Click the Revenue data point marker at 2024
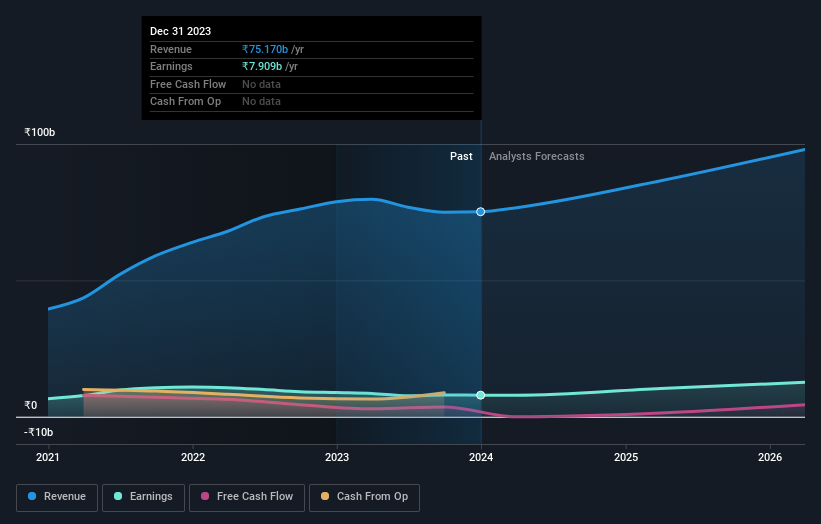The width and height of the screenshot is (821, 524). tap(481, 211)
